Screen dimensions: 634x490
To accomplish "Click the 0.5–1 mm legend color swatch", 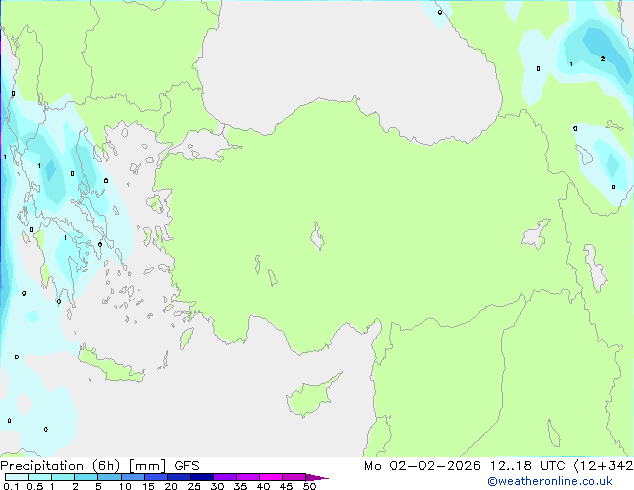I will pos(40,477).
